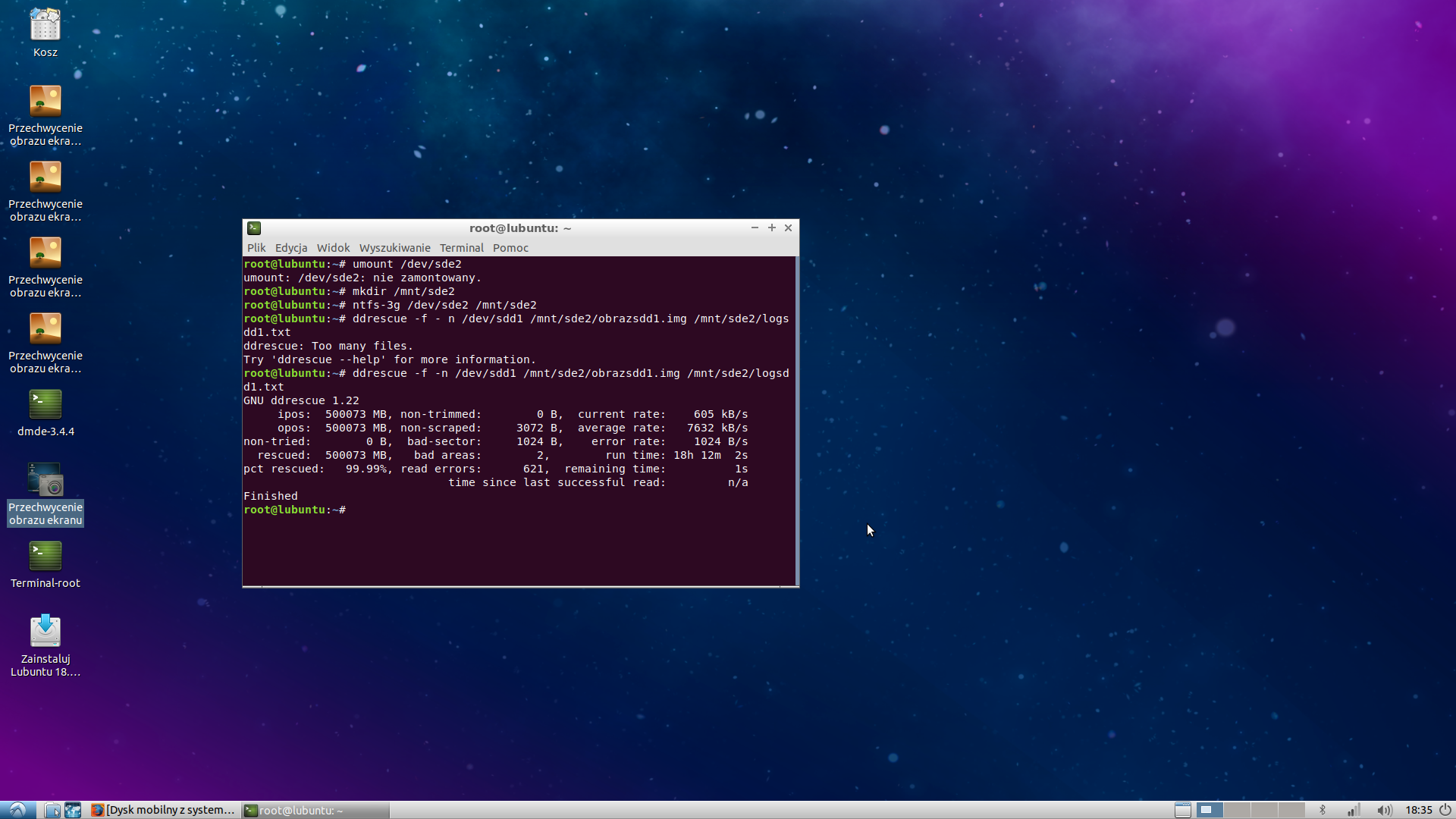
Task: Click the "average rate: 7632 kB/s" value
Action: [663, 428]
